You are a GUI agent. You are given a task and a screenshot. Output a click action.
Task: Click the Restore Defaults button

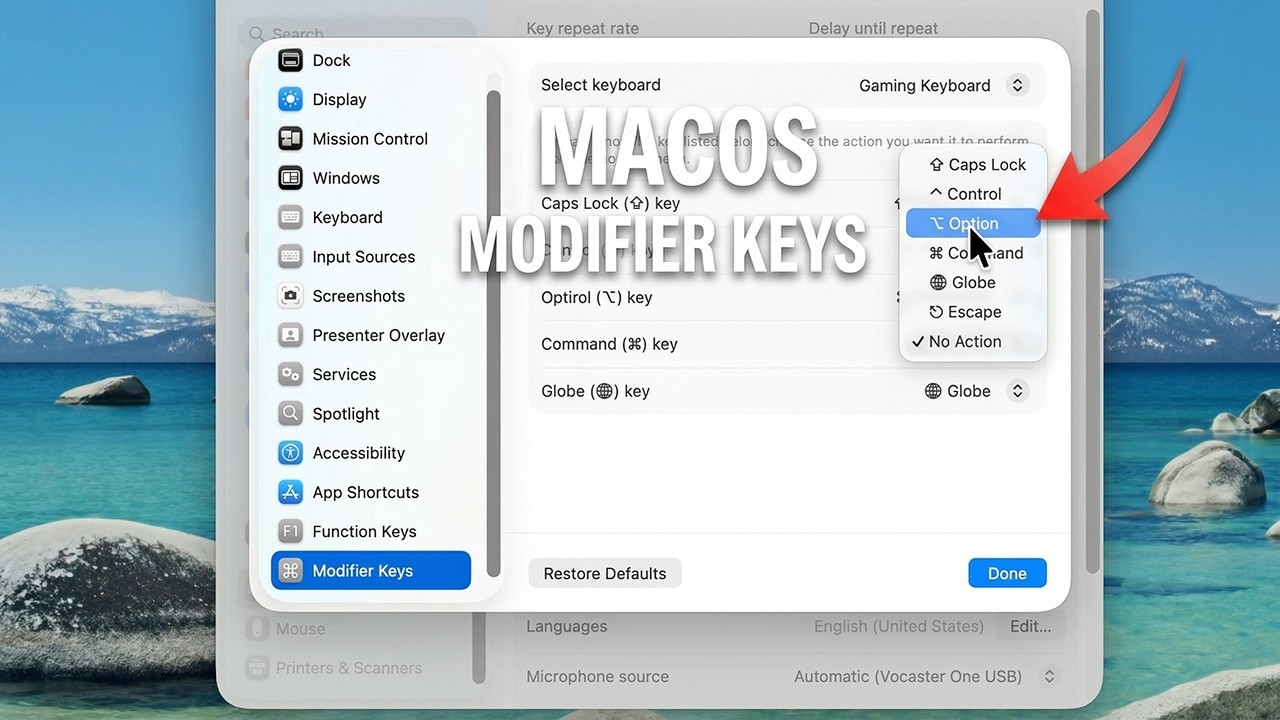[x=605, y=574]
